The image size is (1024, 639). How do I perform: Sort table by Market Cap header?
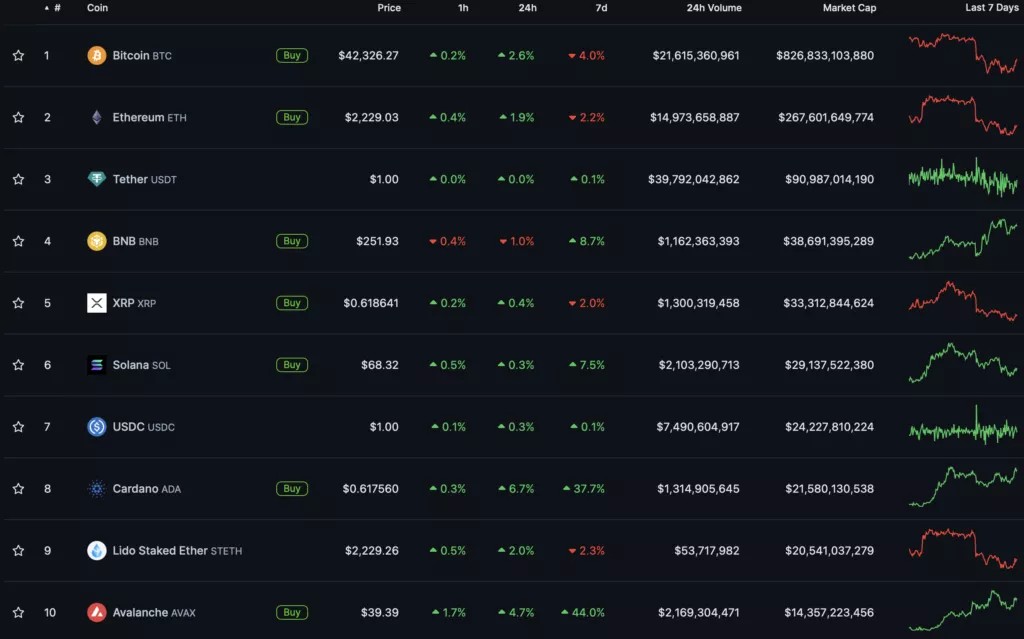point(849,8)
